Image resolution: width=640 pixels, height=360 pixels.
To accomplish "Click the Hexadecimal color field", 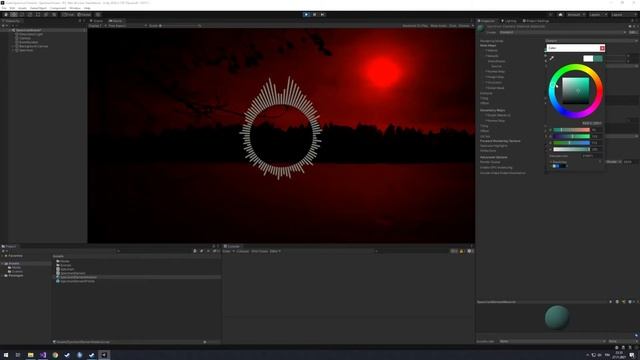I will (591, 156).
